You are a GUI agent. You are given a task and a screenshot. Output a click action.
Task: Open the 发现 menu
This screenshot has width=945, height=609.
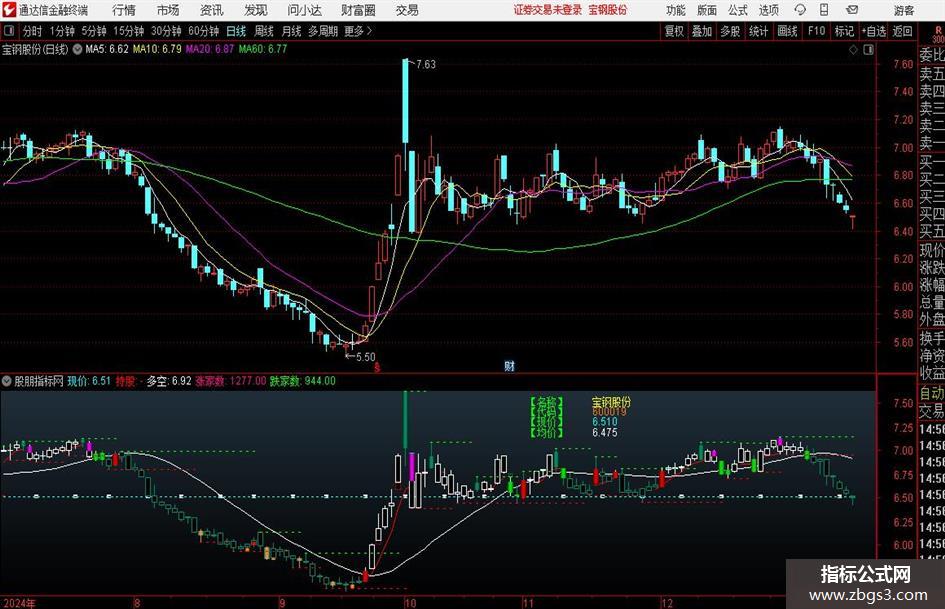(256, 10)
